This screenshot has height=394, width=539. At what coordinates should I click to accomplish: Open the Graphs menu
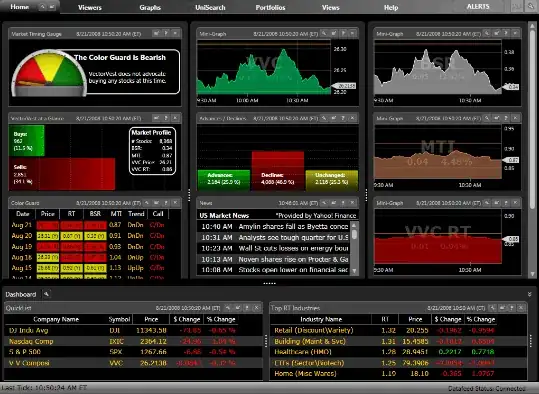point(150,8)
